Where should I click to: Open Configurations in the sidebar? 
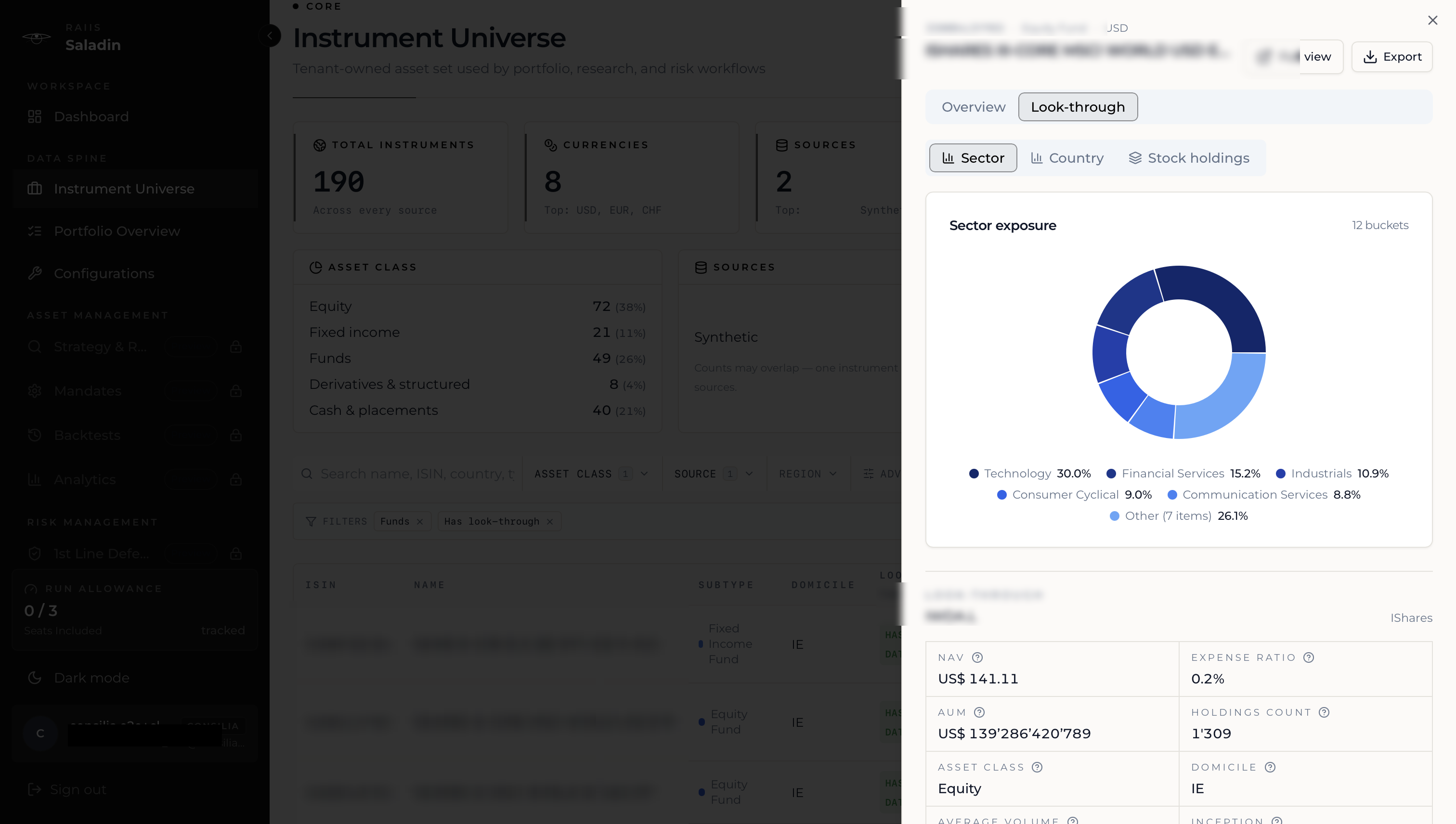135,273
